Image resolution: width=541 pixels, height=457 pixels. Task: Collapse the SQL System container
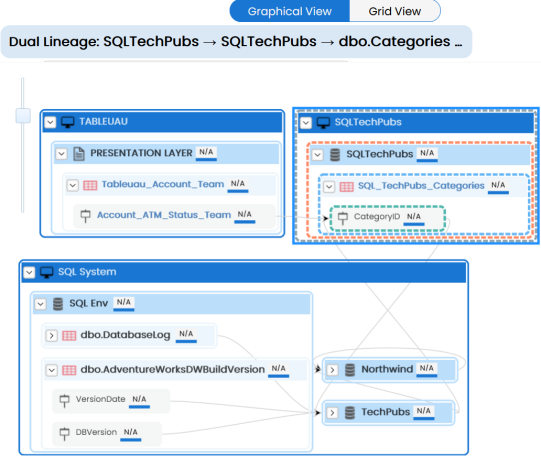click(29, 272)
